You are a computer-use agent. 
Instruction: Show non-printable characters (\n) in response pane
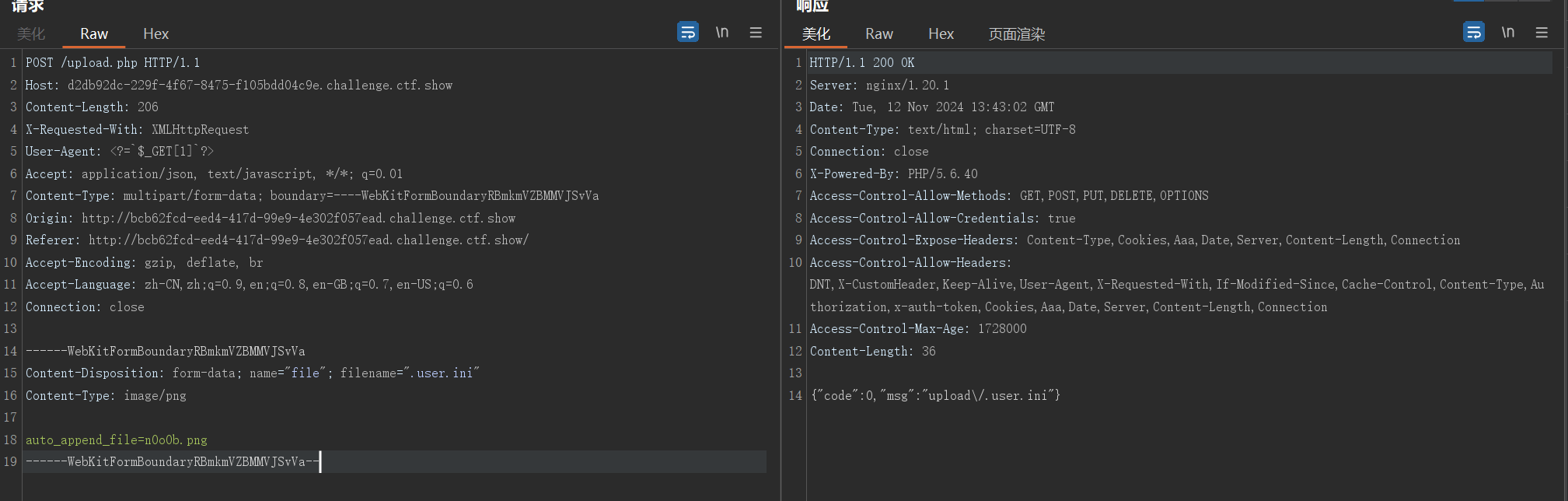pos(1508,32)
